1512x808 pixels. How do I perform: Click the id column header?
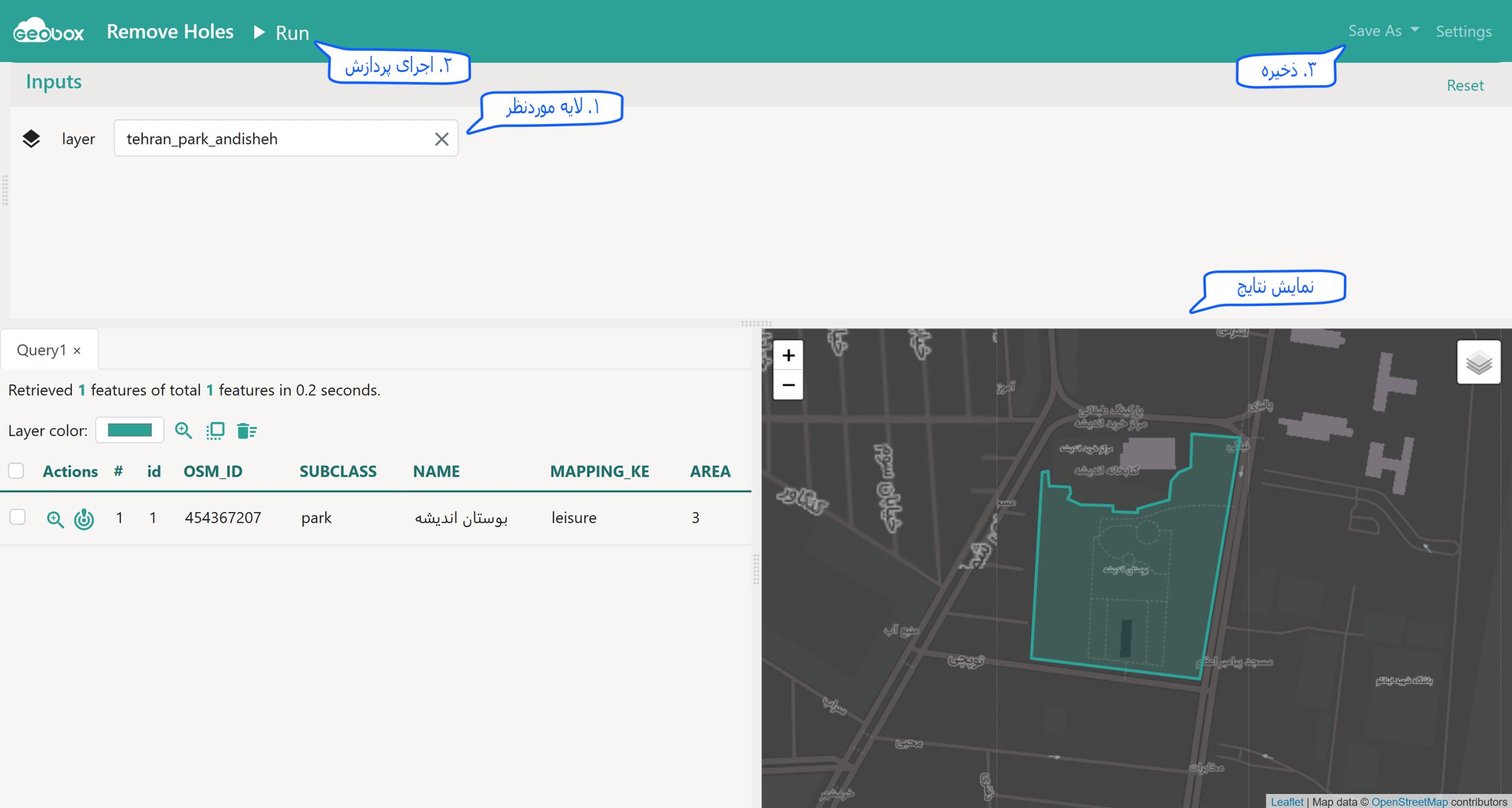click(x=154, y=471)
